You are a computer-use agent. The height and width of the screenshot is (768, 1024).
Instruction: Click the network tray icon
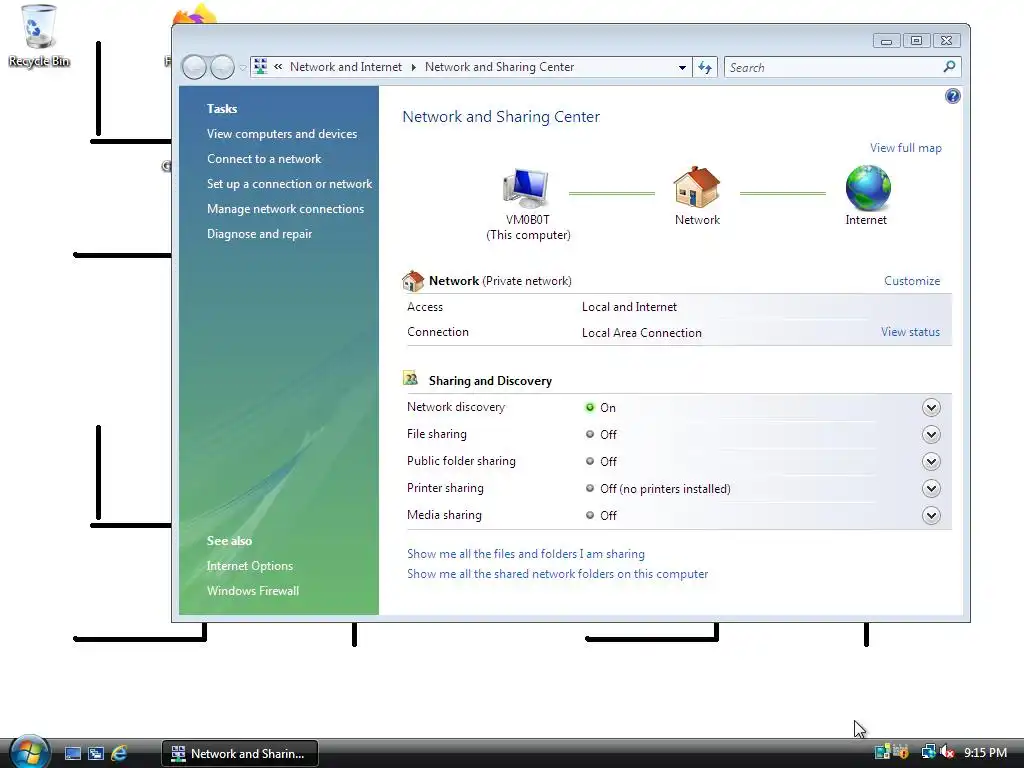coord(928,752)
